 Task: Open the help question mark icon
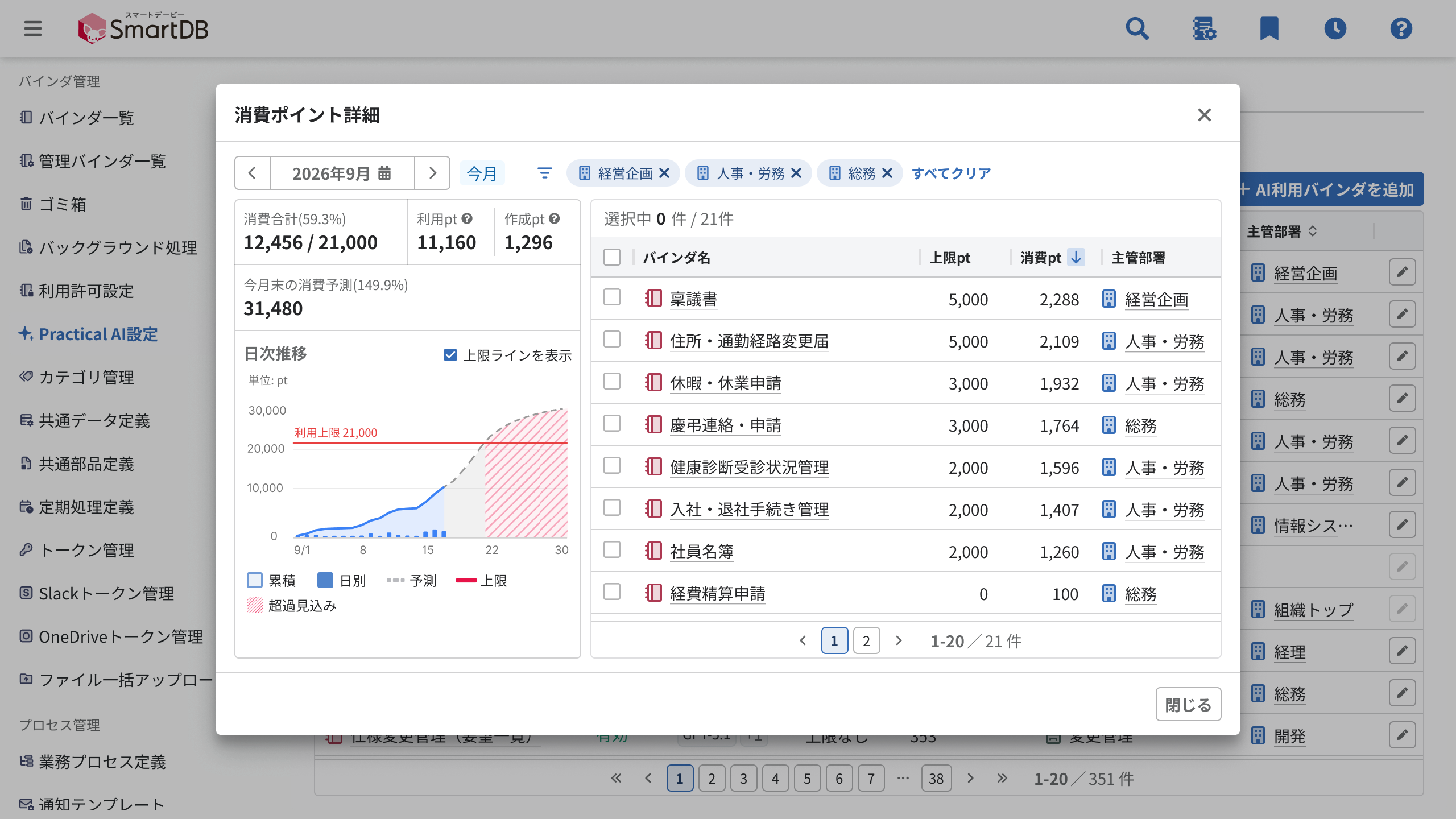(1401, 28)
